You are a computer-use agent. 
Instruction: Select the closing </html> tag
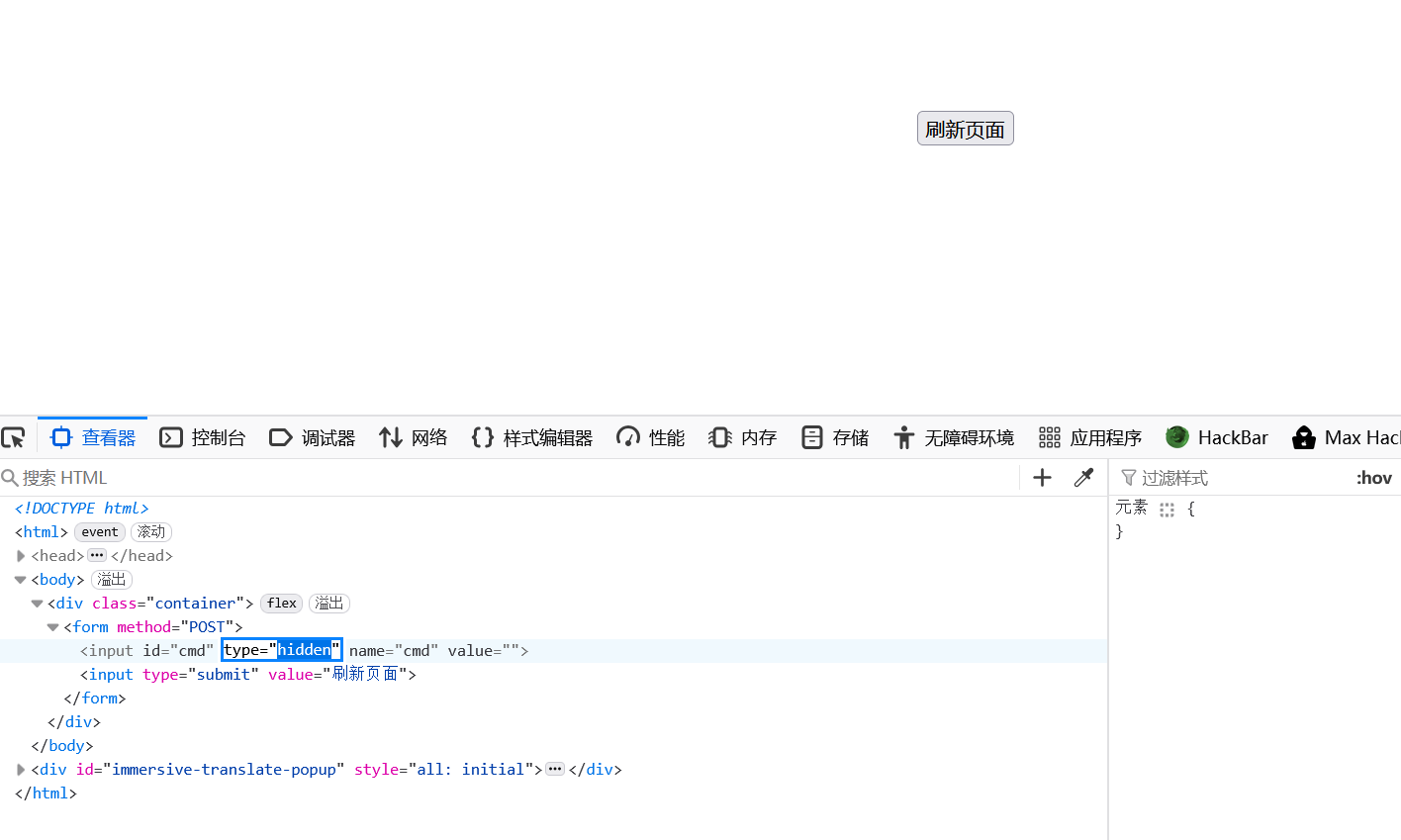tap(46, 793)
